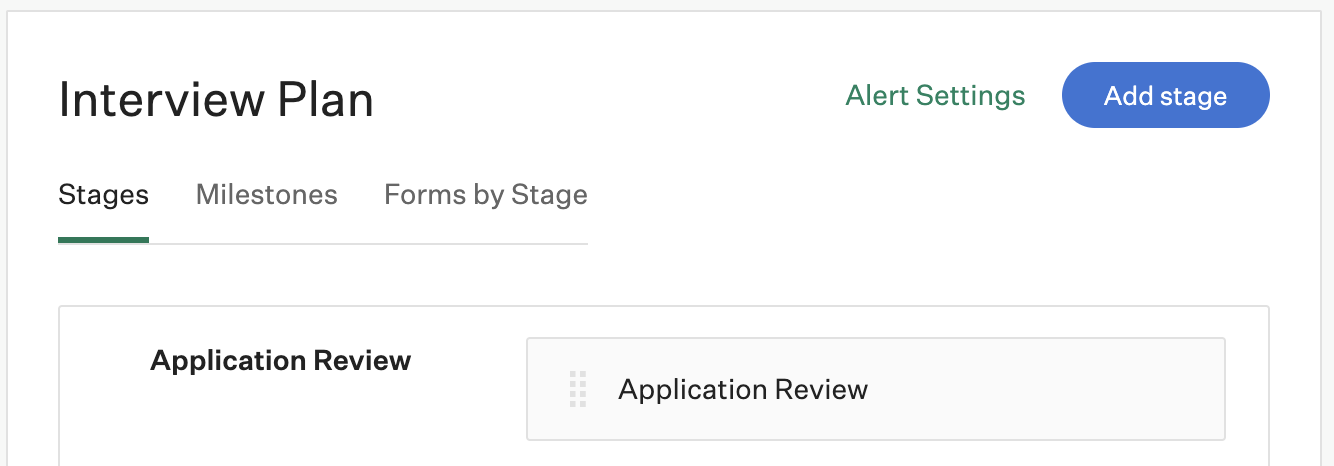1334x466 pixels.
Task: Click the Application Review text inside the card
Action: pos(743,389)
